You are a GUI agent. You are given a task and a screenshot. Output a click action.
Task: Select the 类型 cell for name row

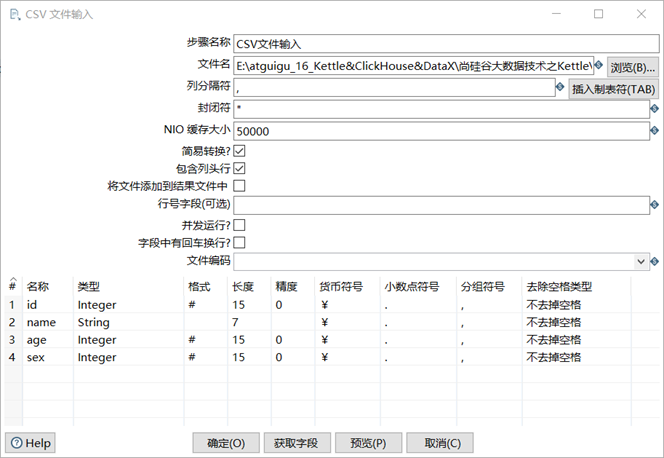pyautogui.click(x=128, y=322)
